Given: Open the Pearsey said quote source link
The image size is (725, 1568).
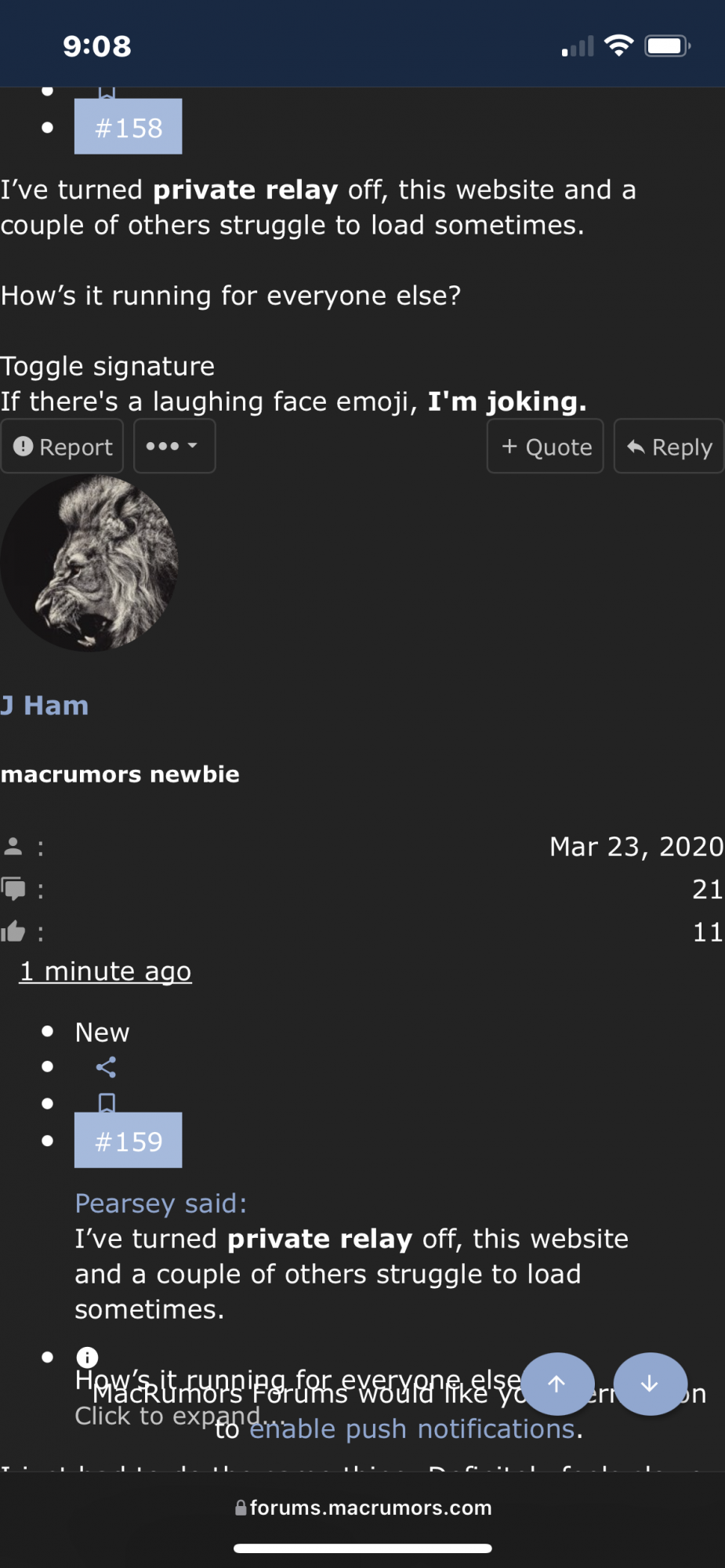Looking at the screenshot, I should point(161,1203).
